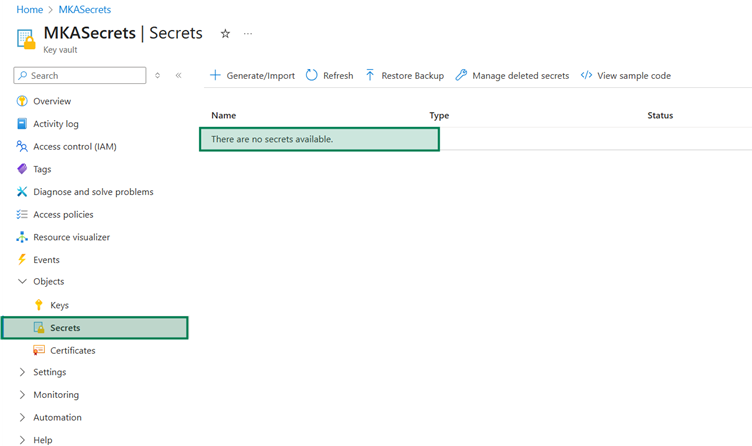Open Access control (IAM) menu item

(74, 146)
